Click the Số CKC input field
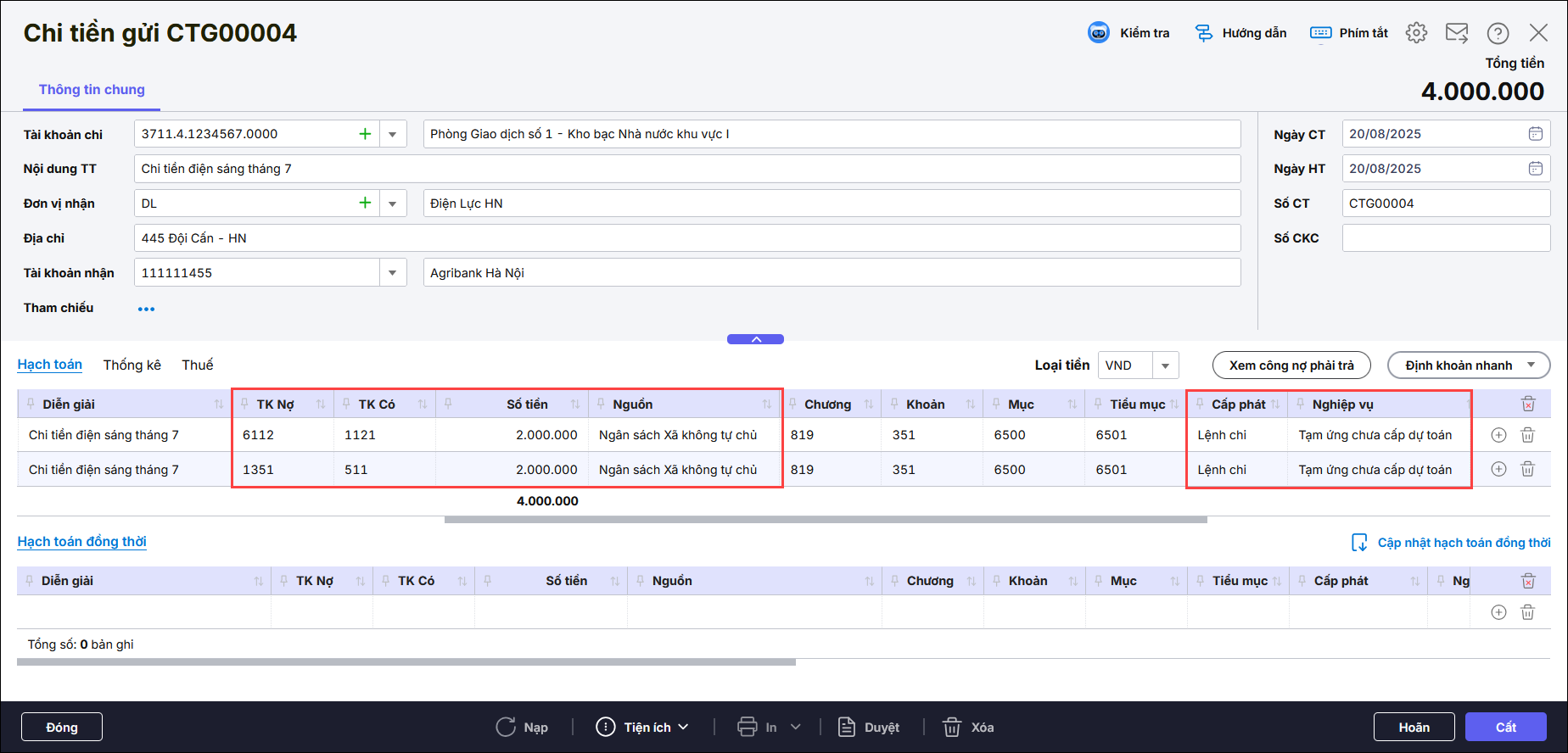 (x=1445, y=238)
